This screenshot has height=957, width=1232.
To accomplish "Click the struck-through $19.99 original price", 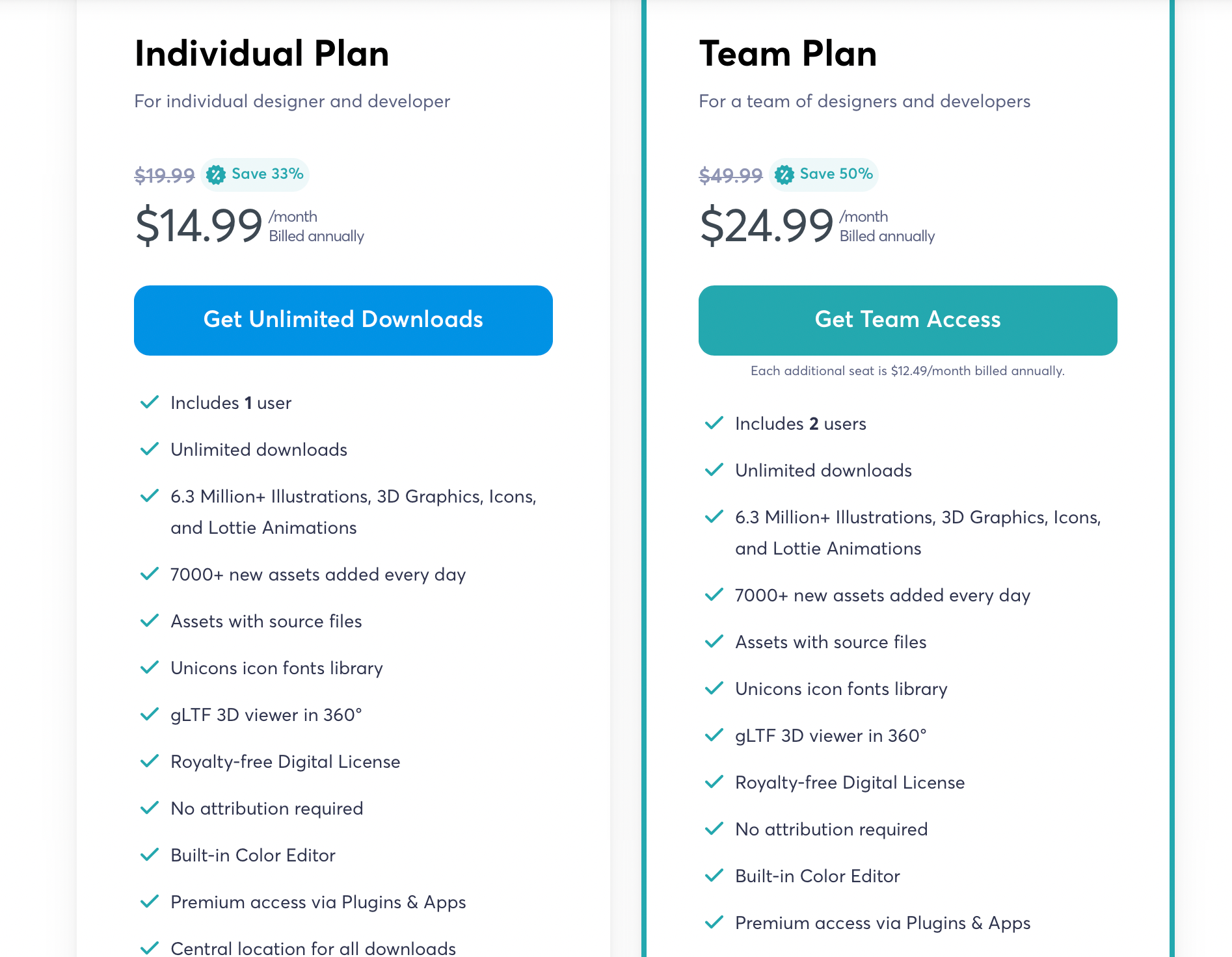I will click(165, 175).
